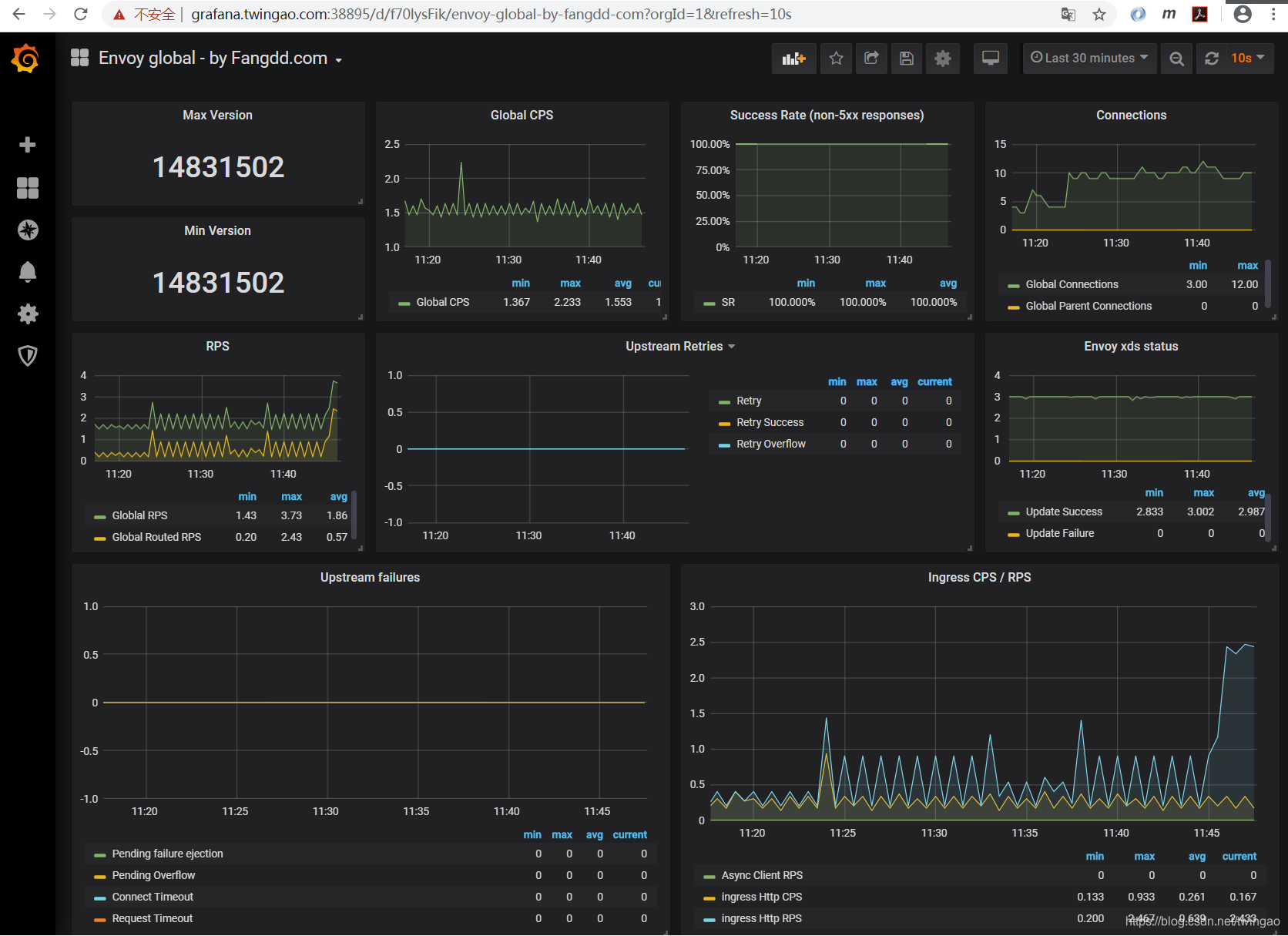Click RPS panel title
The image size is (1288, 936).
pos(217,346)
